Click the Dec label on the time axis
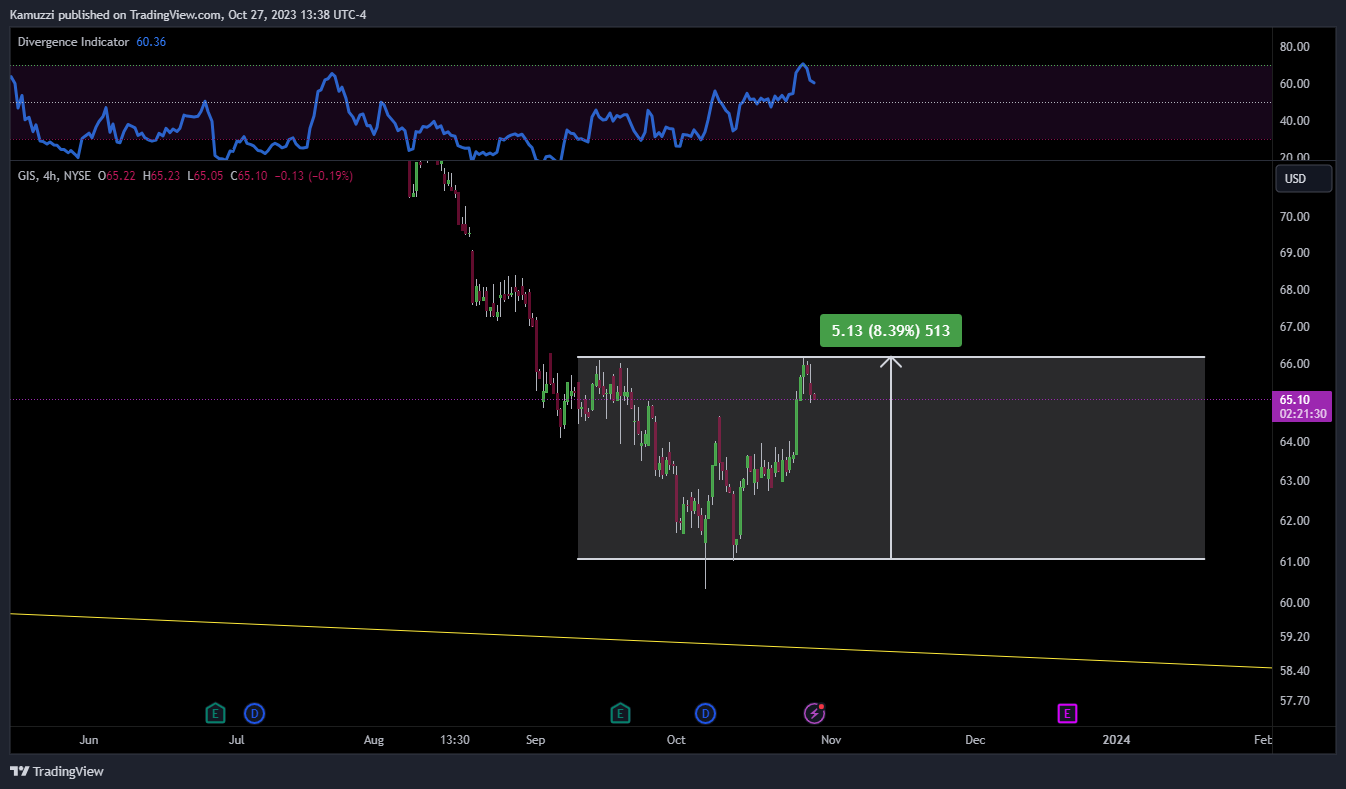 click(975, 740)
